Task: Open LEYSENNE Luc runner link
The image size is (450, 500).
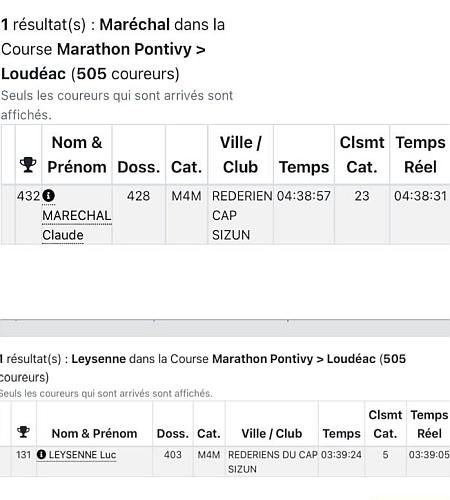Action: pyautogui.click(x=82, y=455)
